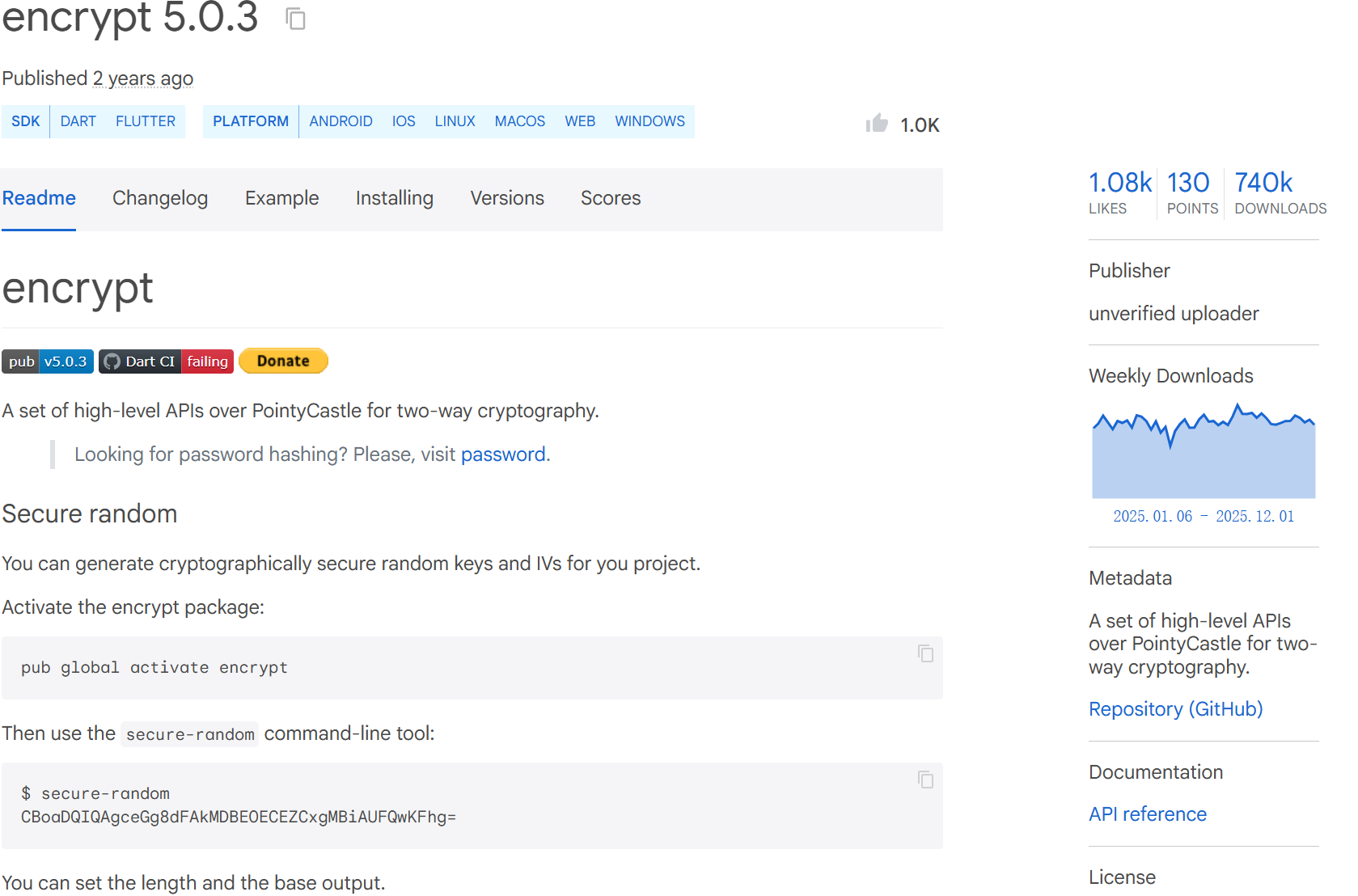This screenshot has width=1358, height=896.
Task: Go to the Installing tab
Action: pos(394,198)
